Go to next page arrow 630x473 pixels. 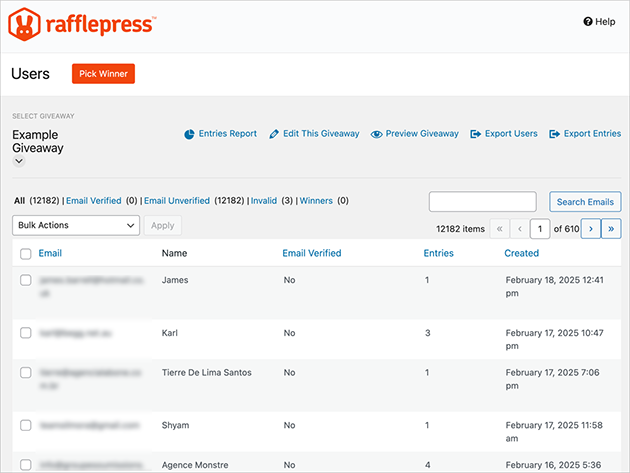[x=591, y=229]
